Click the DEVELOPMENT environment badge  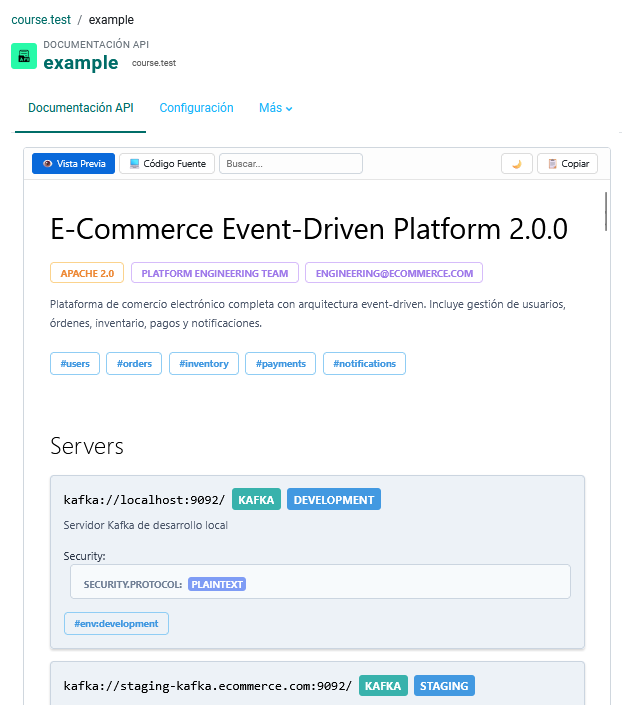[x=334, y=500]
